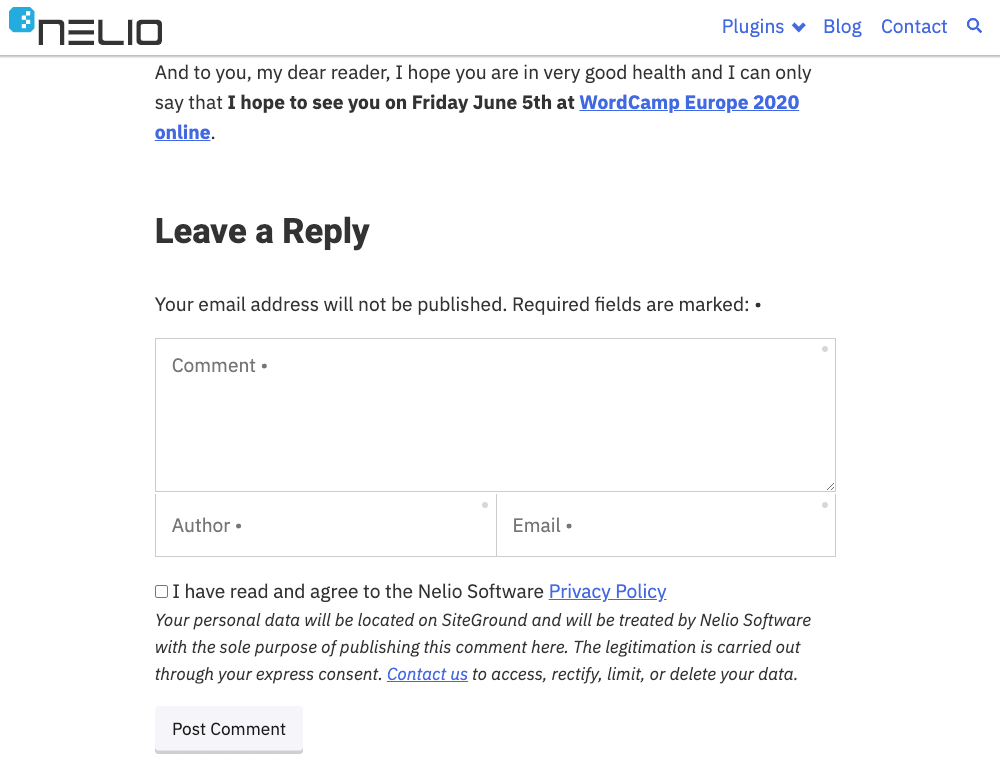Click the Comment box resize handle
1000x766 pixels.
click(830, 486)
